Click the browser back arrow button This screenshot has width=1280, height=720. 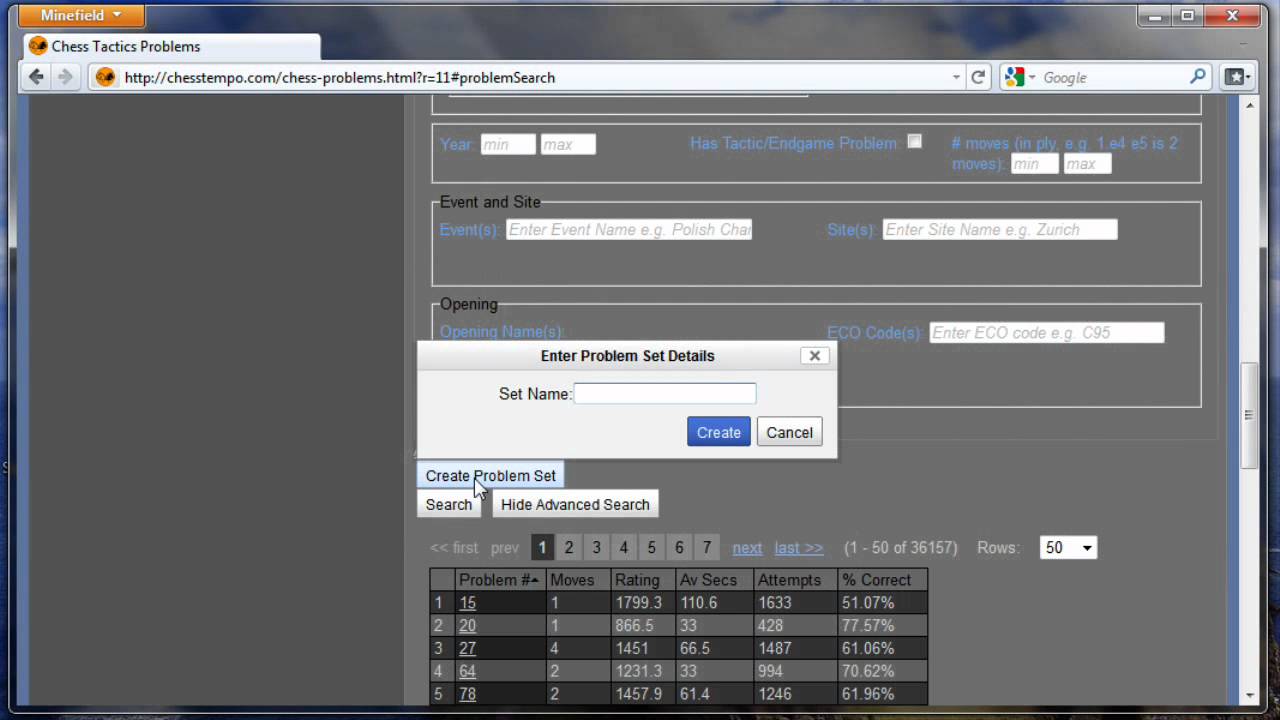pos(36,77)
